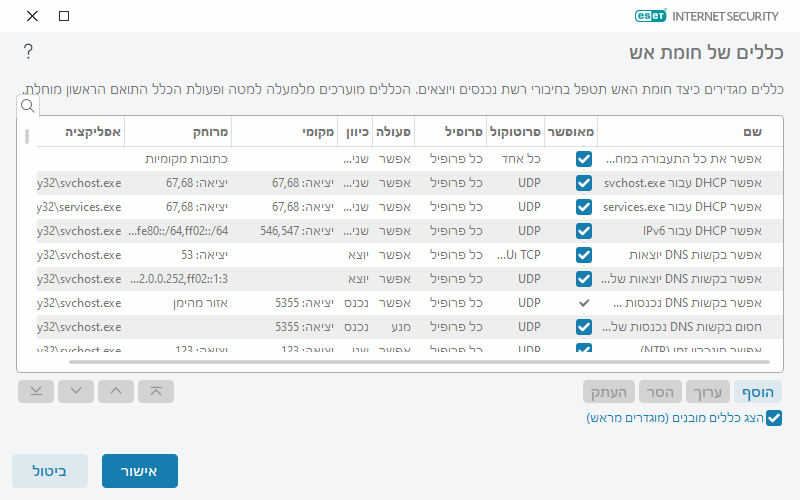The width and height of the screenshot is (800, 500).
Task: Click 'יוצא' direction cell in port 53 row
Action: click(358, 255)
